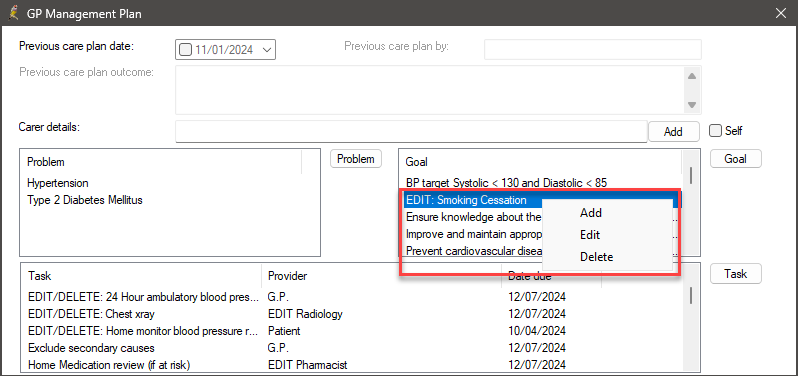
Task: Click the 10/04/2024 date due cell
Action: [x=536, y=331]
